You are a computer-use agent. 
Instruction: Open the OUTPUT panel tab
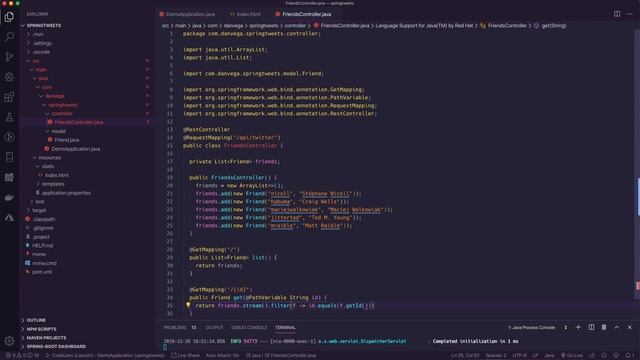(214, 327)
